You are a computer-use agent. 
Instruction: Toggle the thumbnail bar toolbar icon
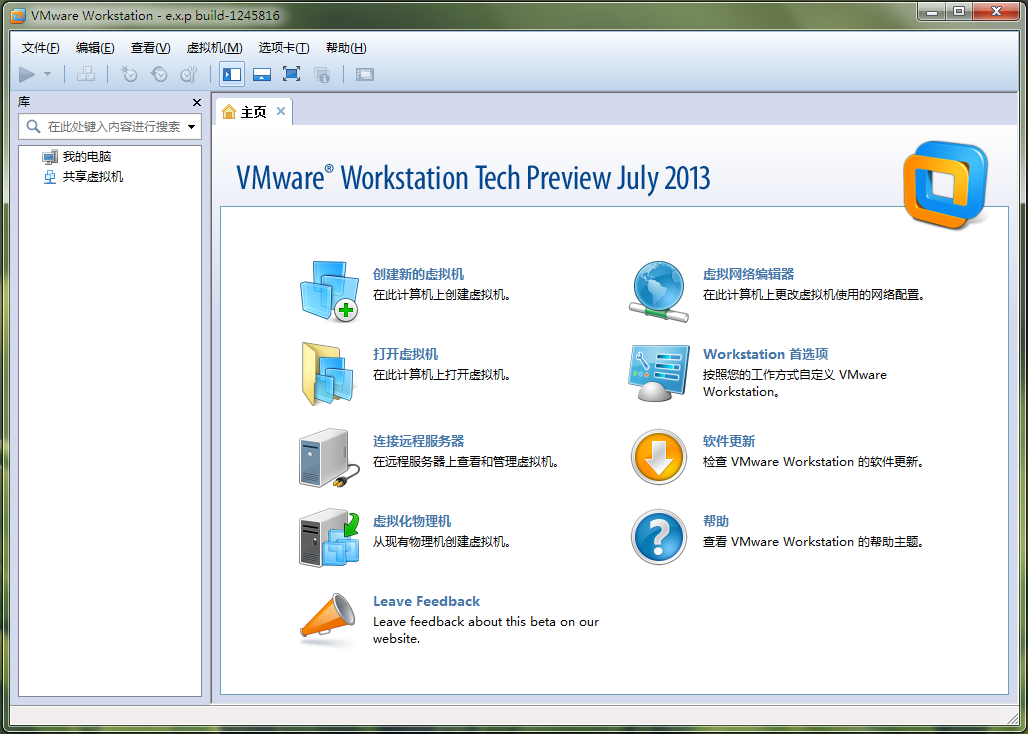tap(262, 74)
